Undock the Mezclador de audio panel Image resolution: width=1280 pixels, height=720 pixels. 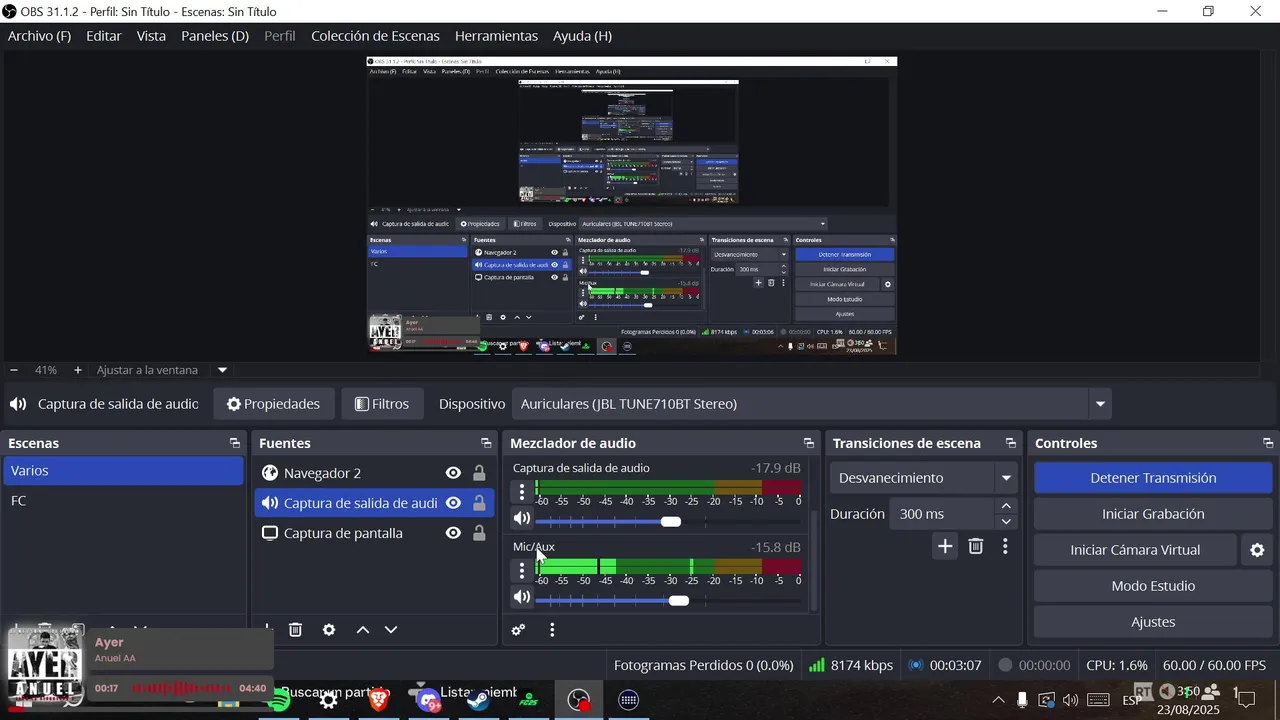tap(809, 443)
